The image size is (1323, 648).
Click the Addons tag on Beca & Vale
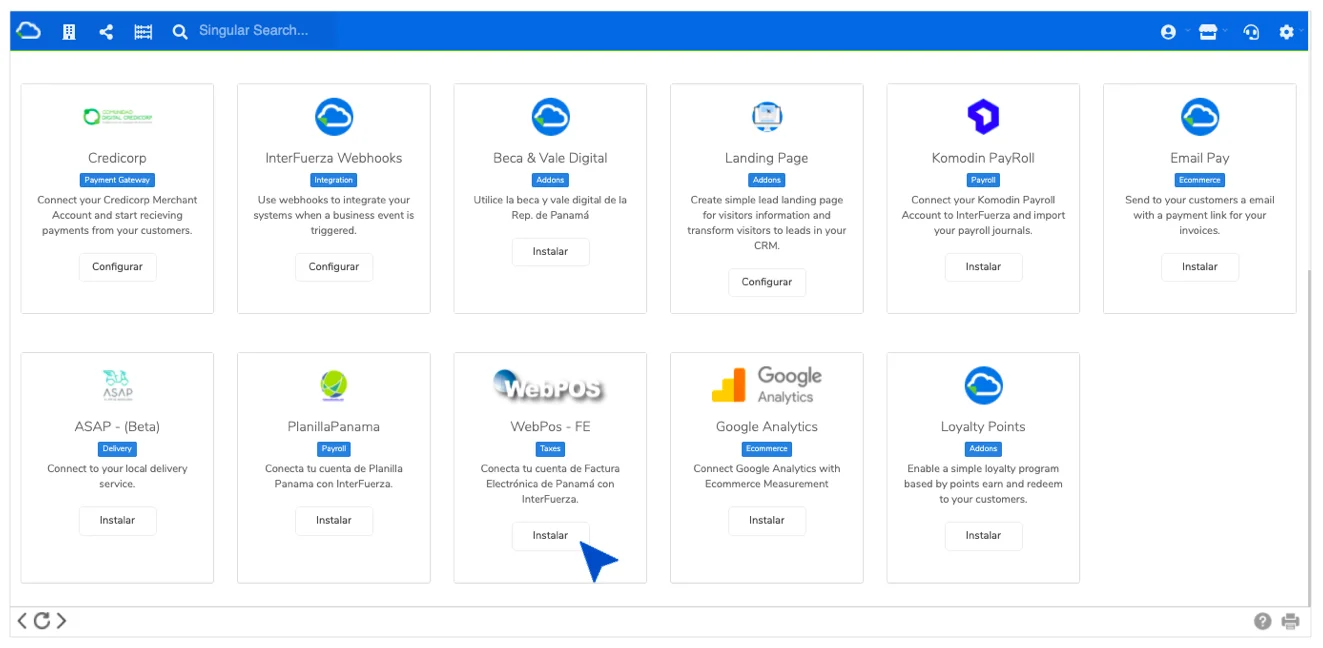pyautogui.click(x=550, y=180)
